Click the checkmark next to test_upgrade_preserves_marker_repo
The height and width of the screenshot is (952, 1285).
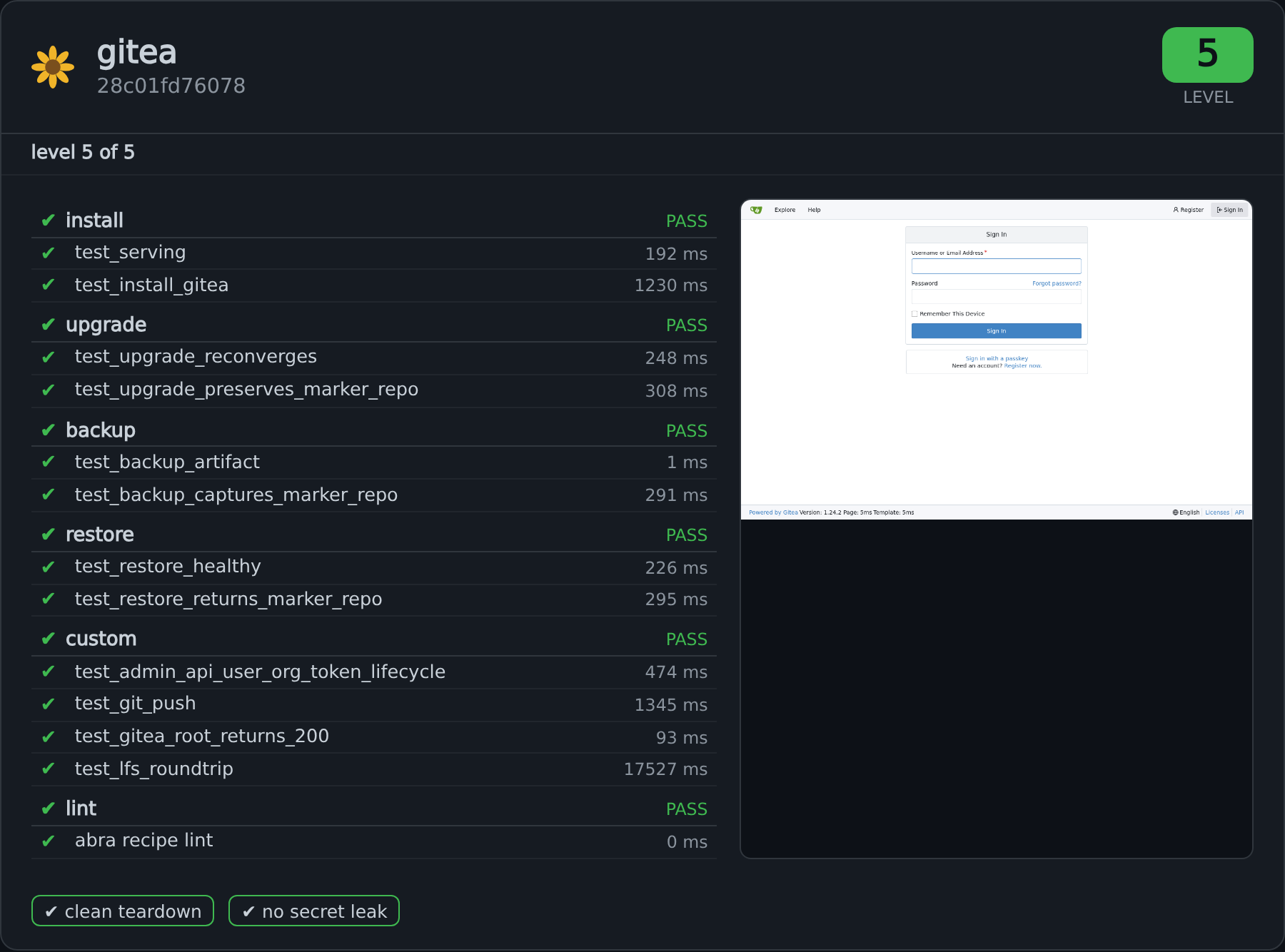(48, 390)
